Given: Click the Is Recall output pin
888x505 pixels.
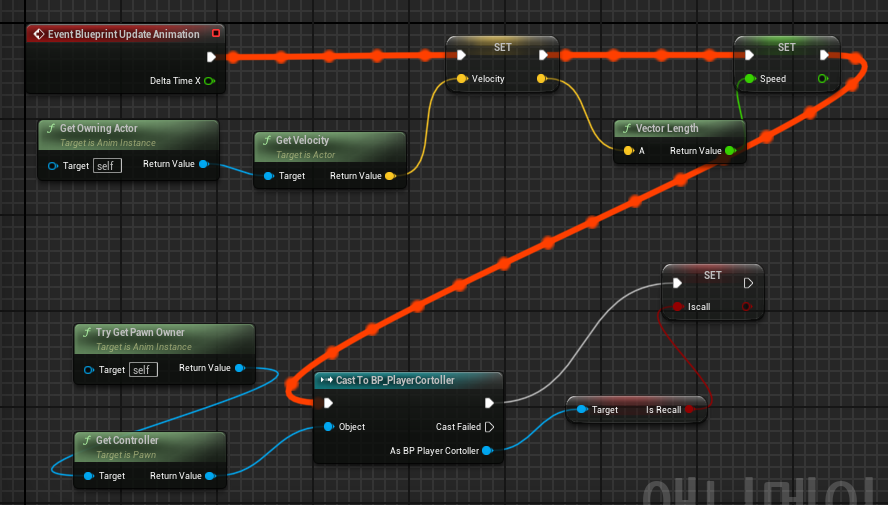Looking at the screenshot, I should coord(690,409).
